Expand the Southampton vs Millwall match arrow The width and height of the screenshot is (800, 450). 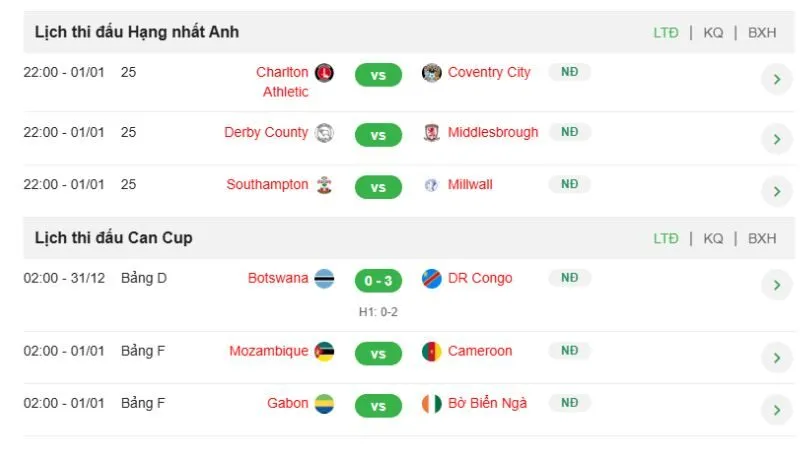[x=776, y=191]
